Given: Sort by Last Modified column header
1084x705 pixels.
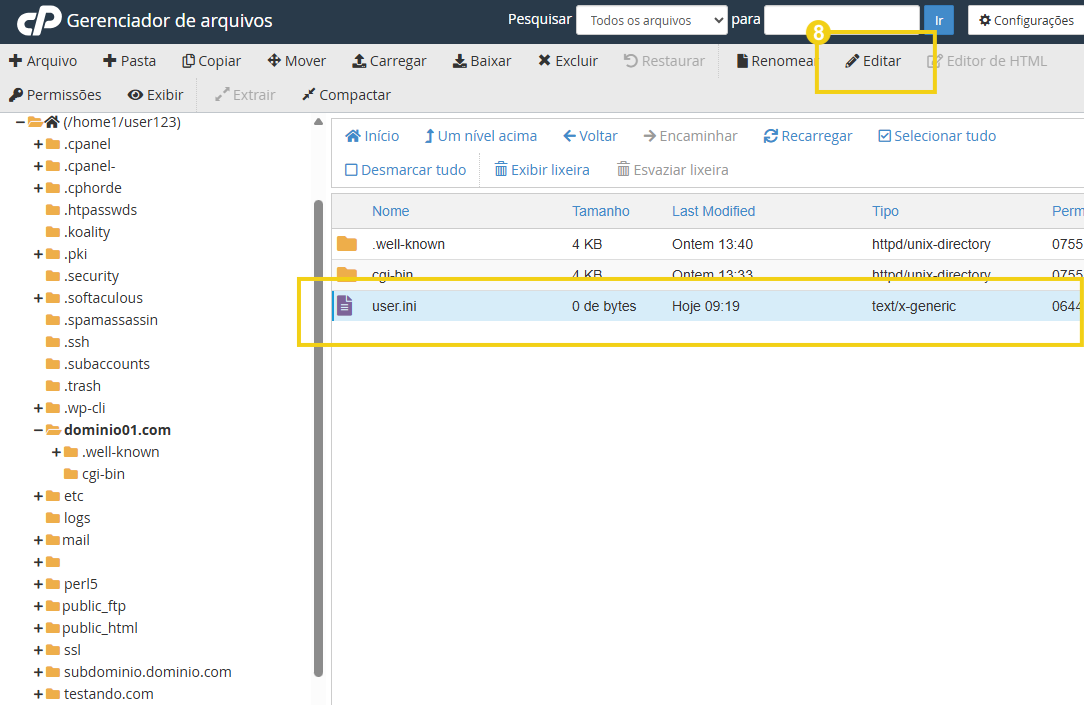Looking at the screenshot, I should (713, 211).
